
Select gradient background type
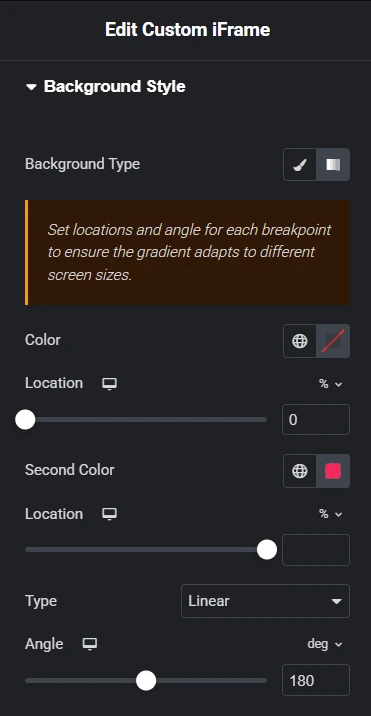[333, 164]
